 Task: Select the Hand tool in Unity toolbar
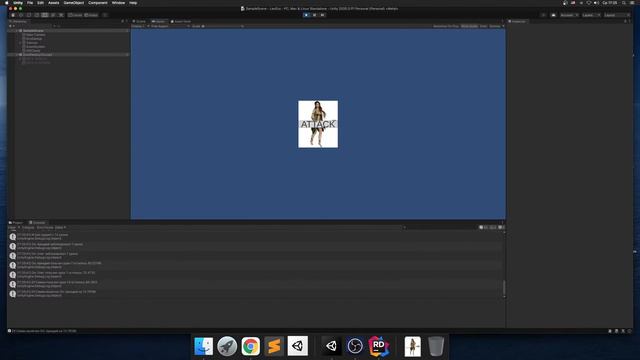pos(13,15)
